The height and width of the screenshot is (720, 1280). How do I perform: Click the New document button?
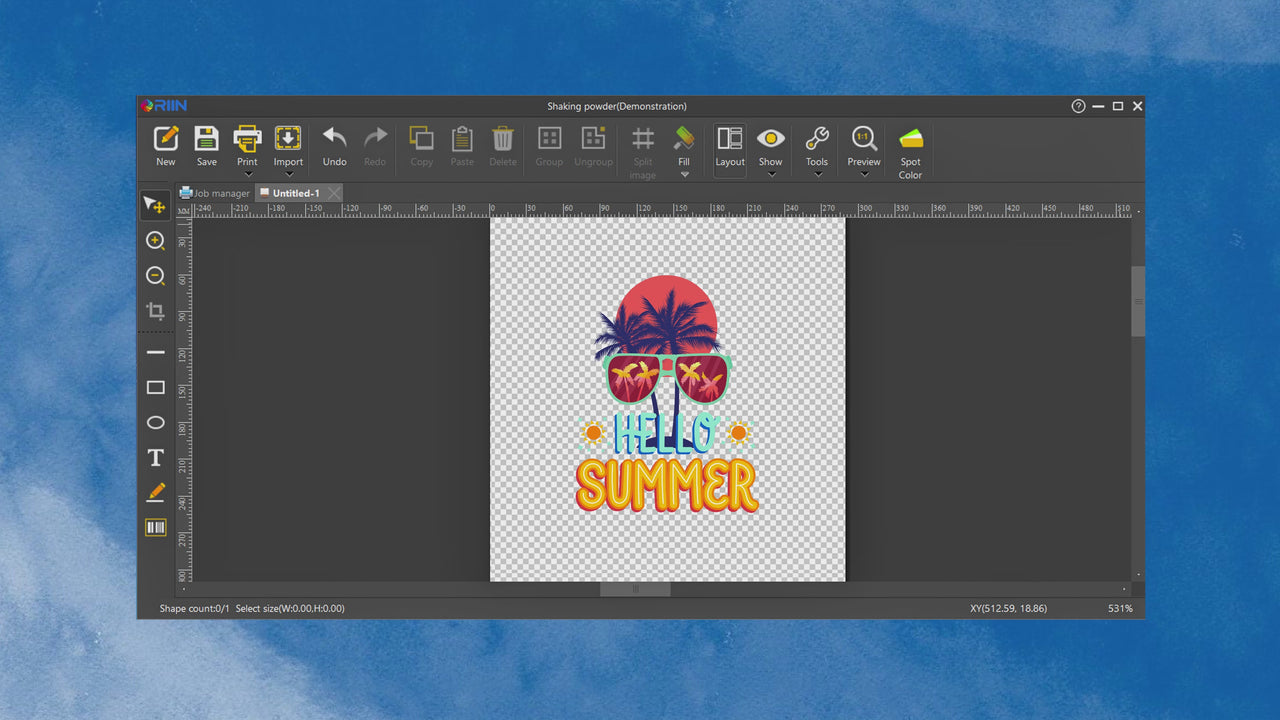coord(166,146)
